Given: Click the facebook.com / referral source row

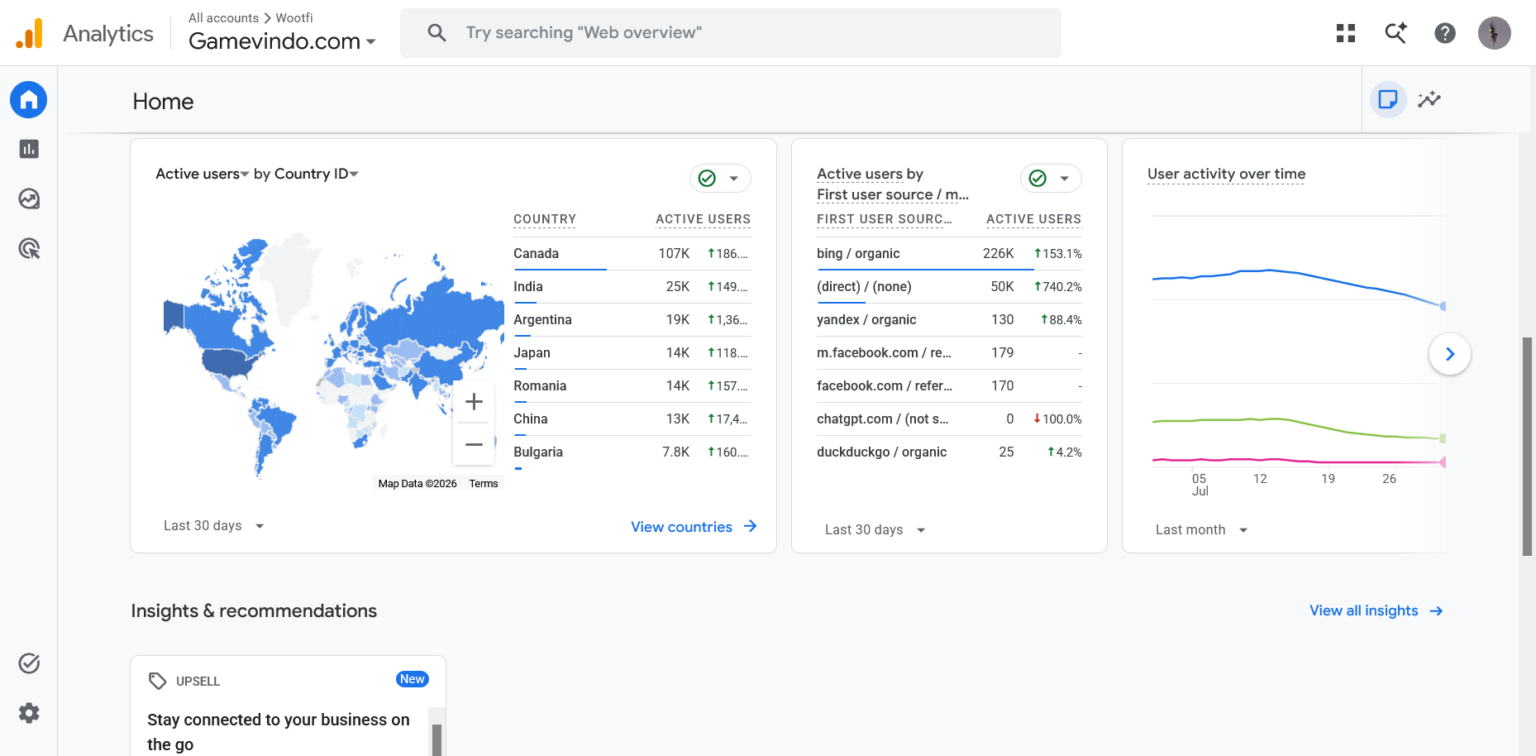Looking at the screenshot, I should pyautogui.click(x=949, y=386).
